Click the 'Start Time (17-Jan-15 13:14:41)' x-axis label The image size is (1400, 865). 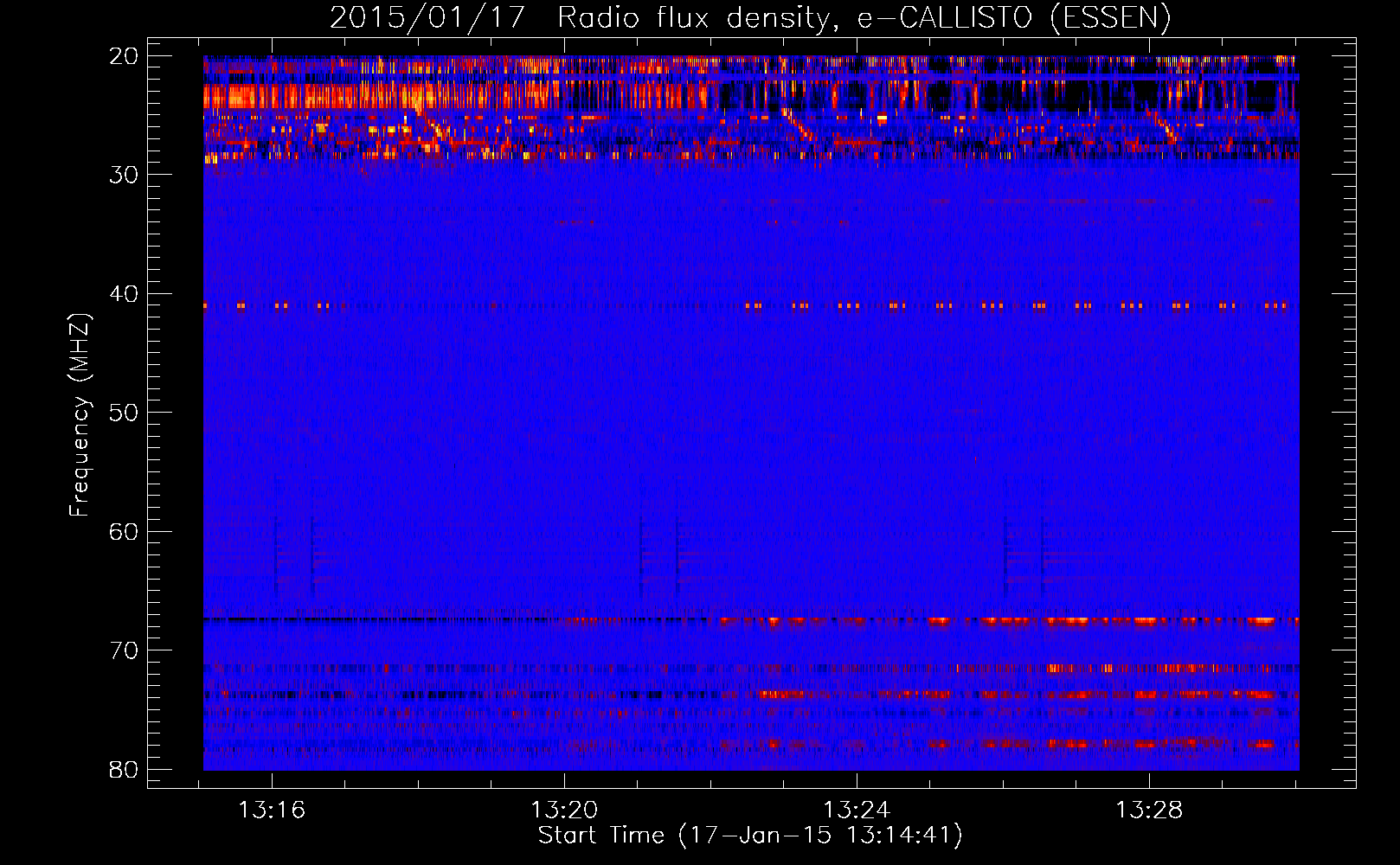750,836
